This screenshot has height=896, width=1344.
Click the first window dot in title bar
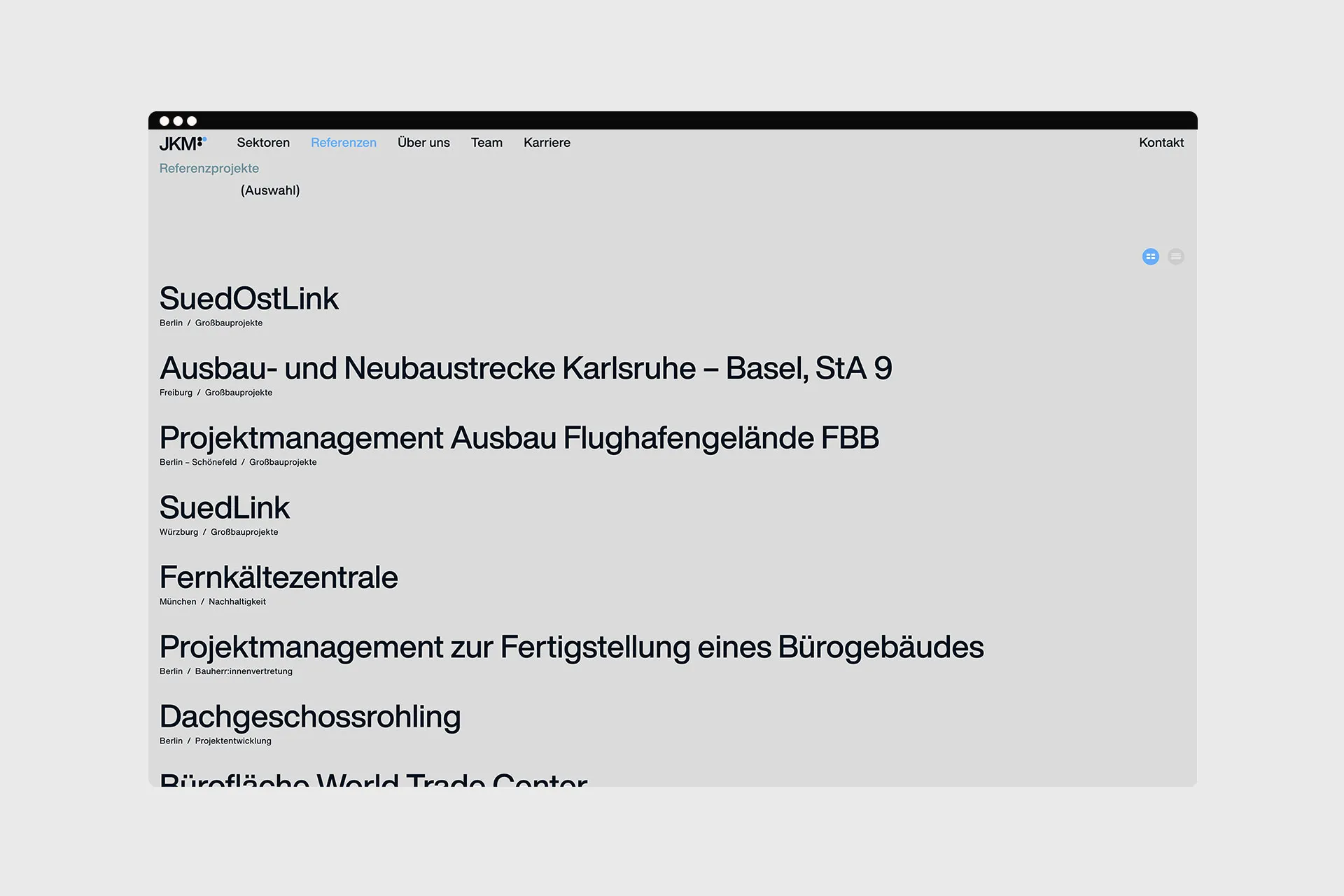click(x=164, y=121)
